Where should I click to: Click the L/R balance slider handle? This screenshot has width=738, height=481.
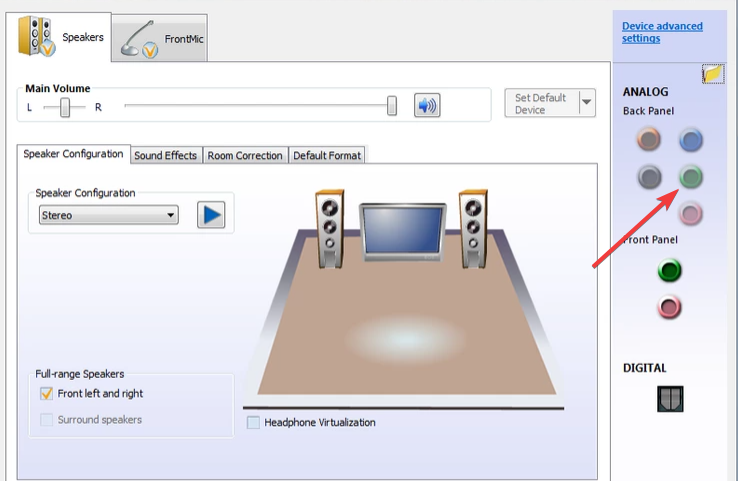(x=65, y=107)
